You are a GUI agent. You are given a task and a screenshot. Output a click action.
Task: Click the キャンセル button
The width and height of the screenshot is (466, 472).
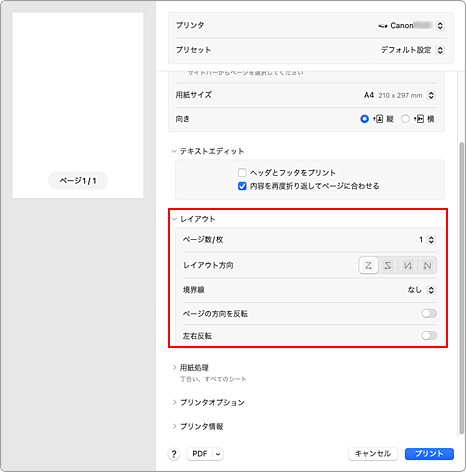click(x=373, y=454)
